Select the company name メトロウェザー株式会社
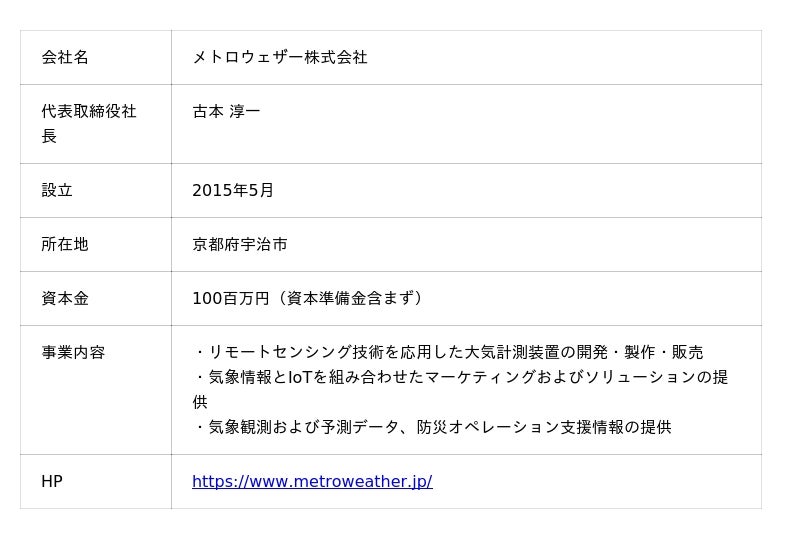 pos(280,57)
